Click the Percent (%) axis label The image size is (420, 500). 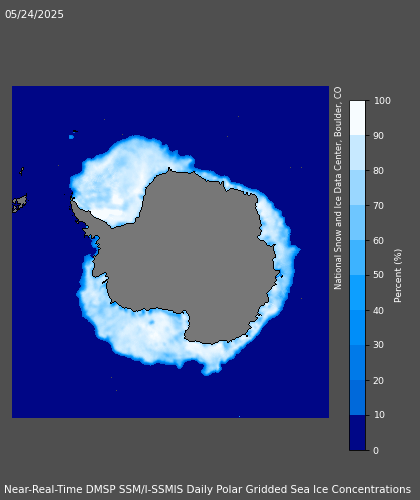pos(398,276)
